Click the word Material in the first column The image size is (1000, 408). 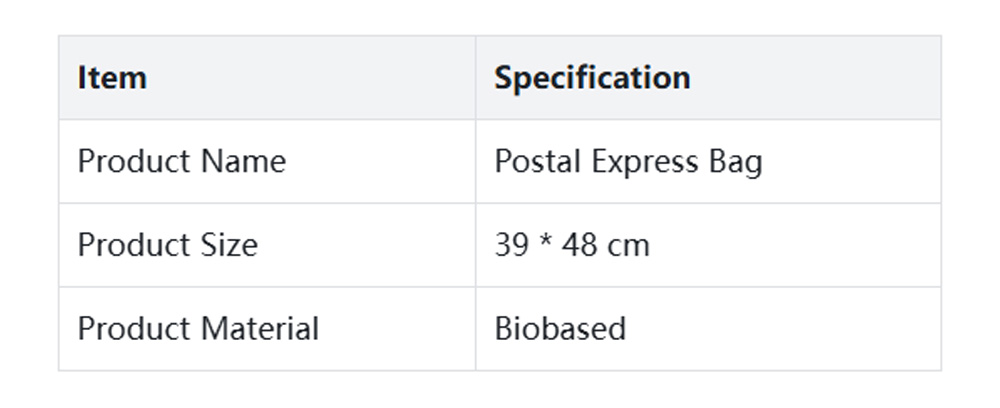coord(260,329)
